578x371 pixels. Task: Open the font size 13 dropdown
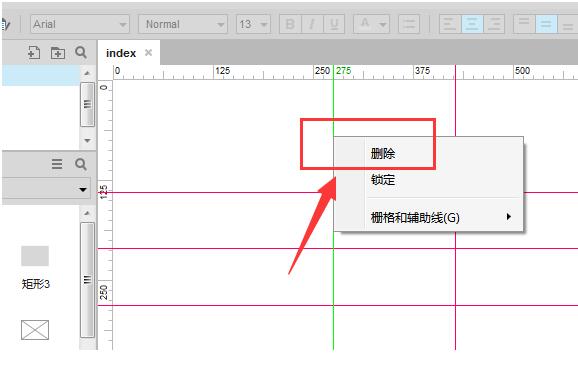point(253,24)
